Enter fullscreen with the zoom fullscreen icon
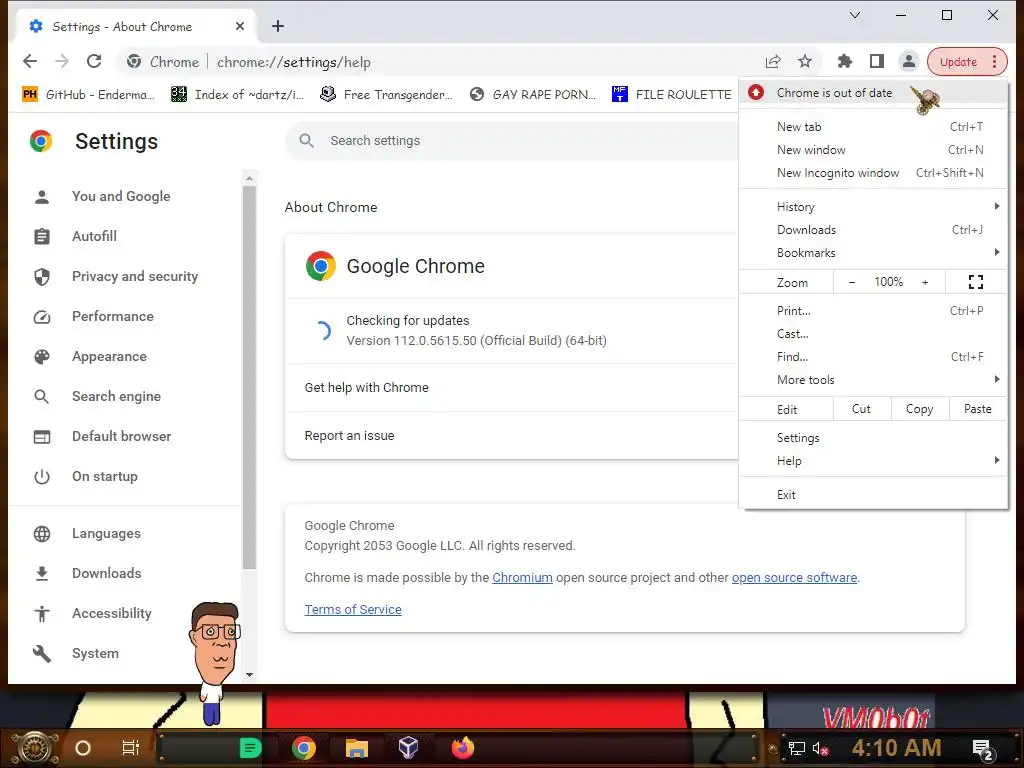Image resolution: width=1024 pixels, height=768 pixels. pyautogui.click(x=976, y=282)
